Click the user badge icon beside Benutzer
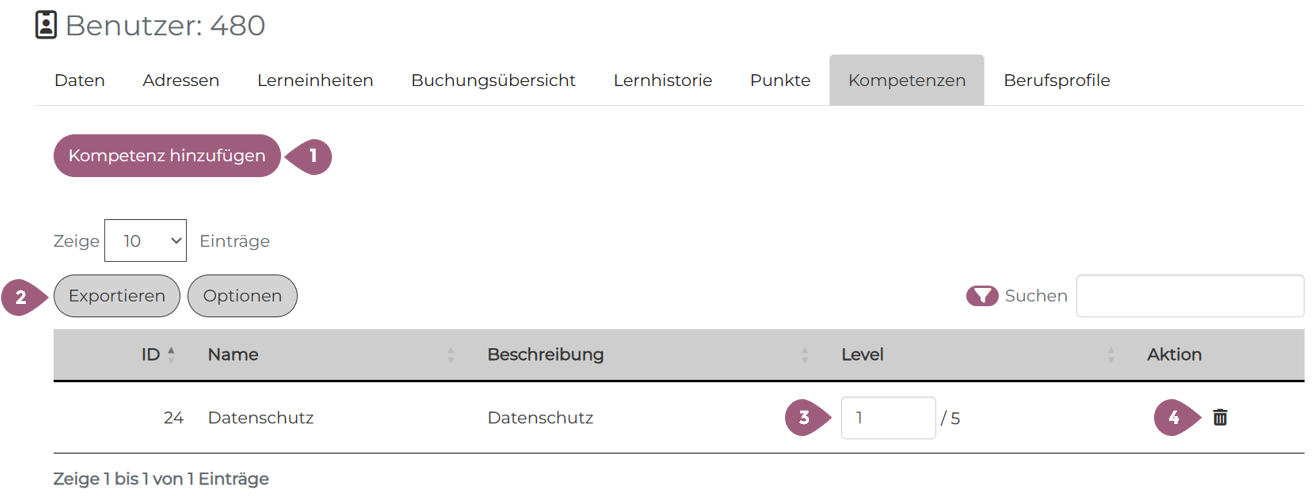This screenshot has width=1315, height=502. click(x=46, y=25)
